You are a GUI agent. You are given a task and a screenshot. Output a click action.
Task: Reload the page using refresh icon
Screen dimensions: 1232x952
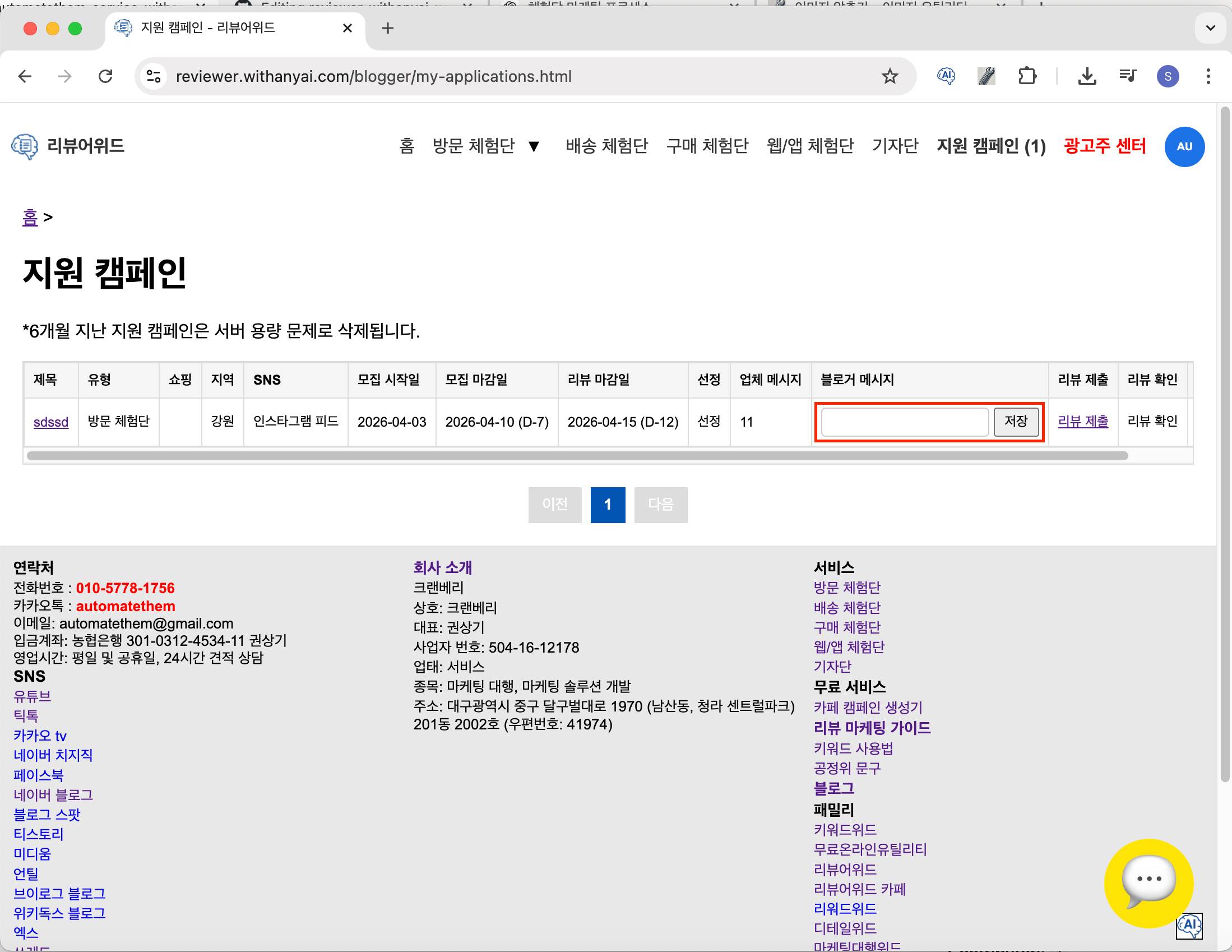(x=105, y=76)
